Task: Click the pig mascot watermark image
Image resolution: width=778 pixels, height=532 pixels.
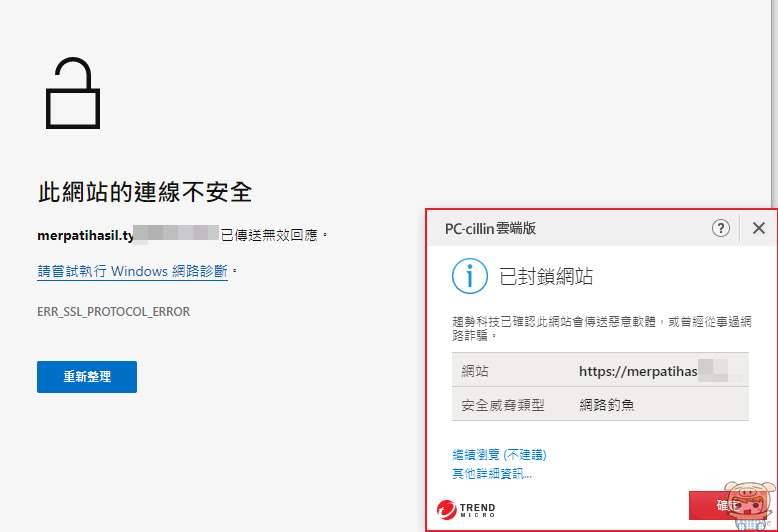Action: tap(751, 506)
